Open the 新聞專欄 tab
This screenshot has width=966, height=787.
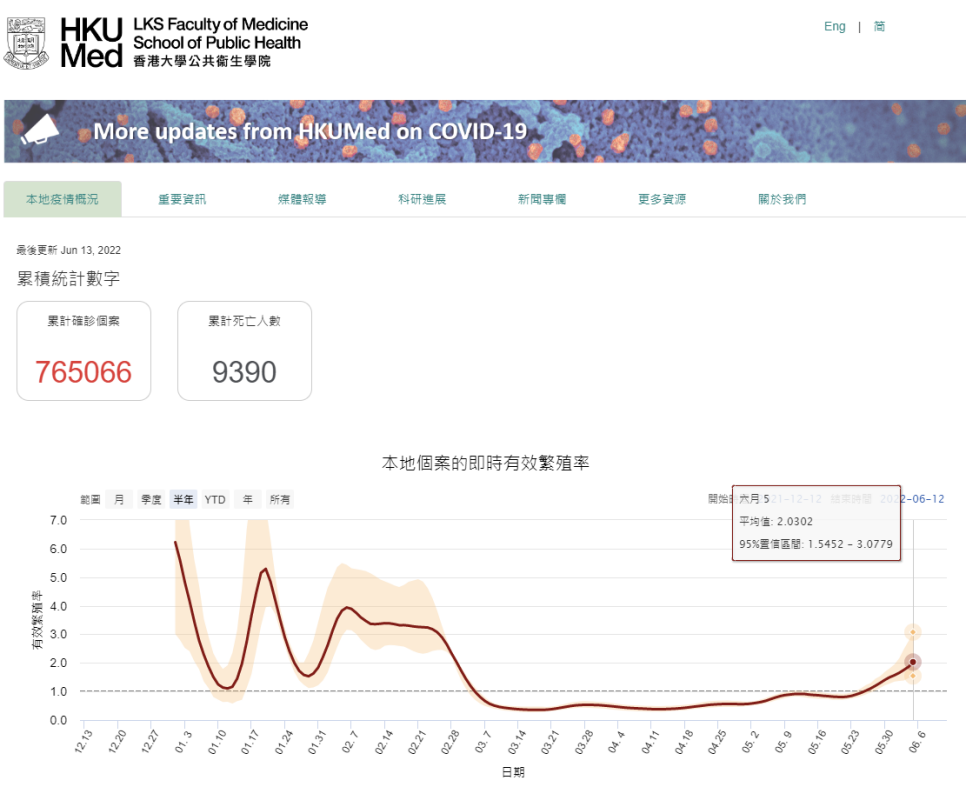click(x=542, y=199)
